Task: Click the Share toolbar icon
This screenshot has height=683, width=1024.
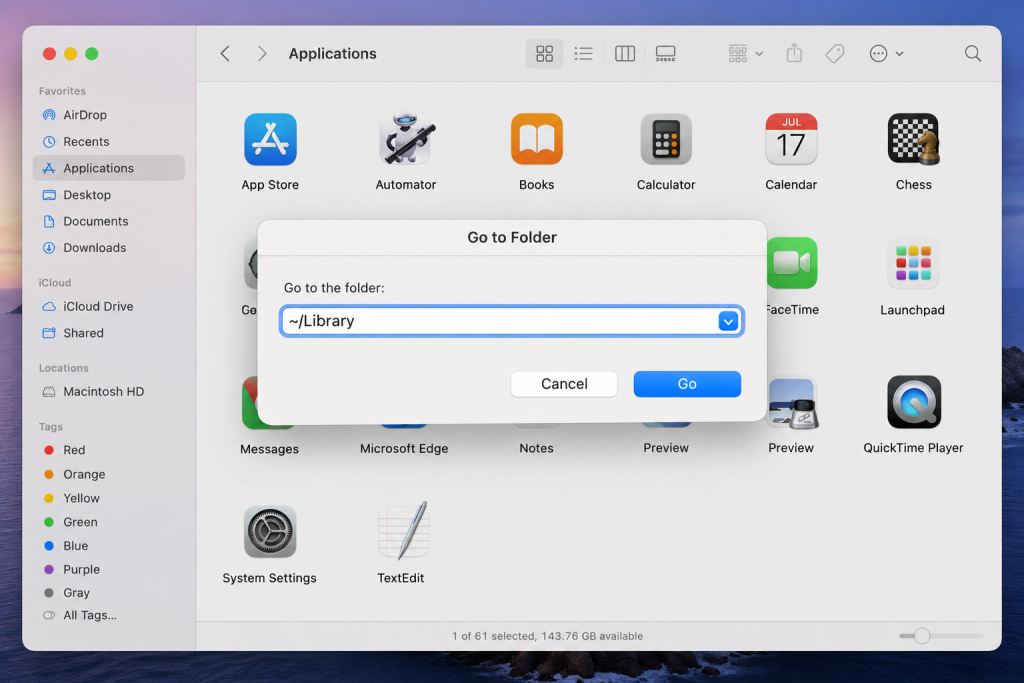Action: click(794, 54)
